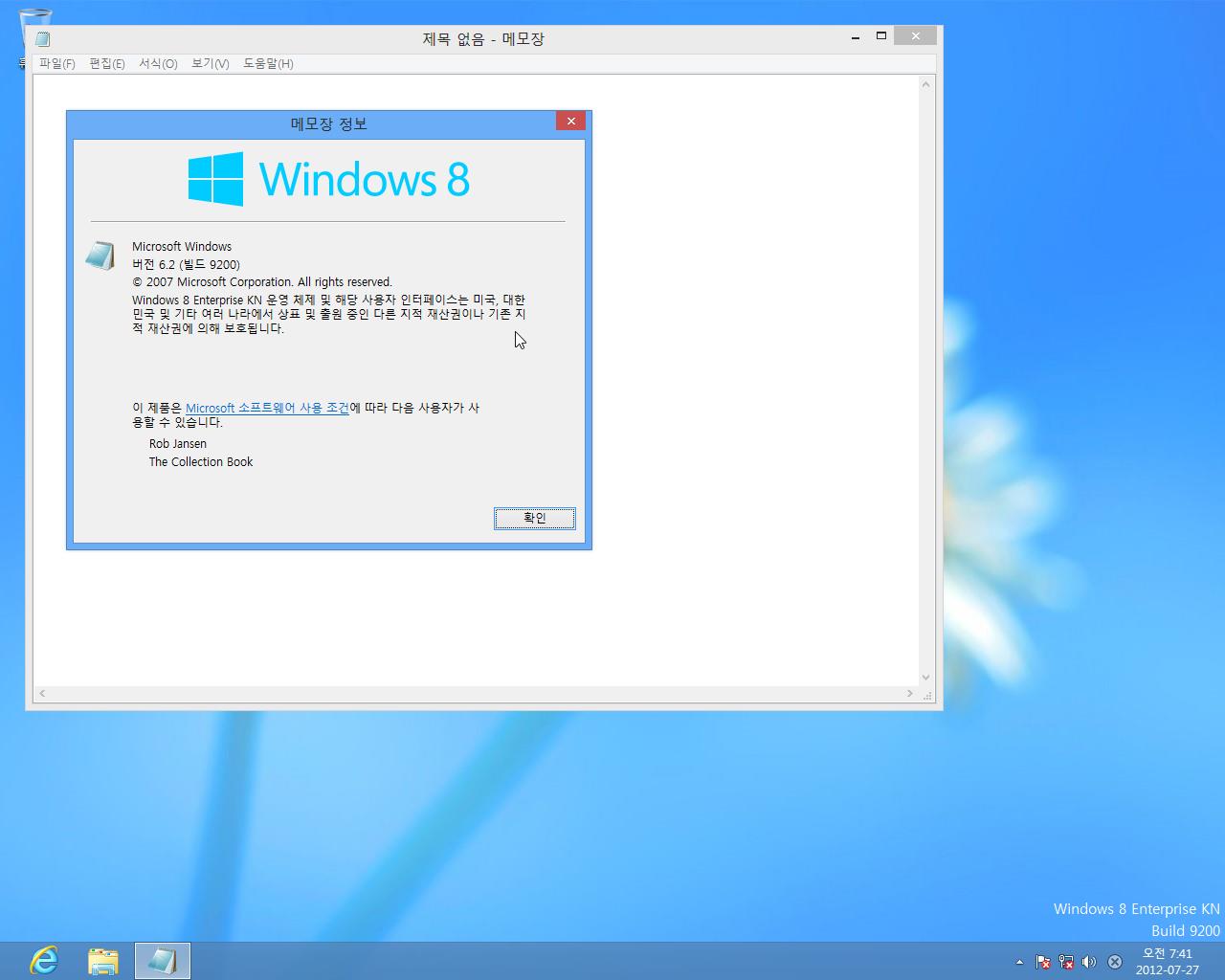Click the Rob Jansen user name

coord(178,443)
